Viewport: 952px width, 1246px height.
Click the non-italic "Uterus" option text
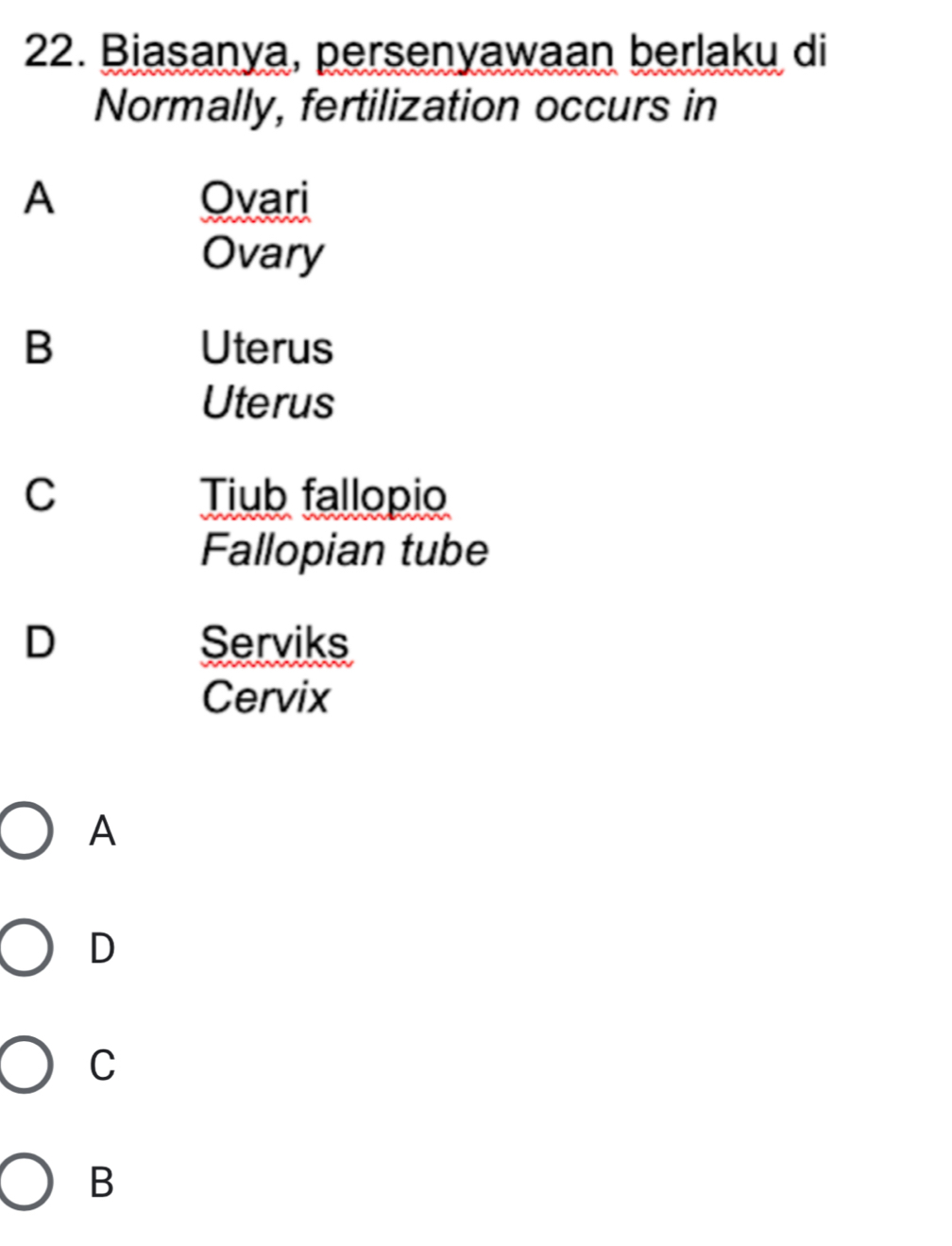(x=267, y=348)
